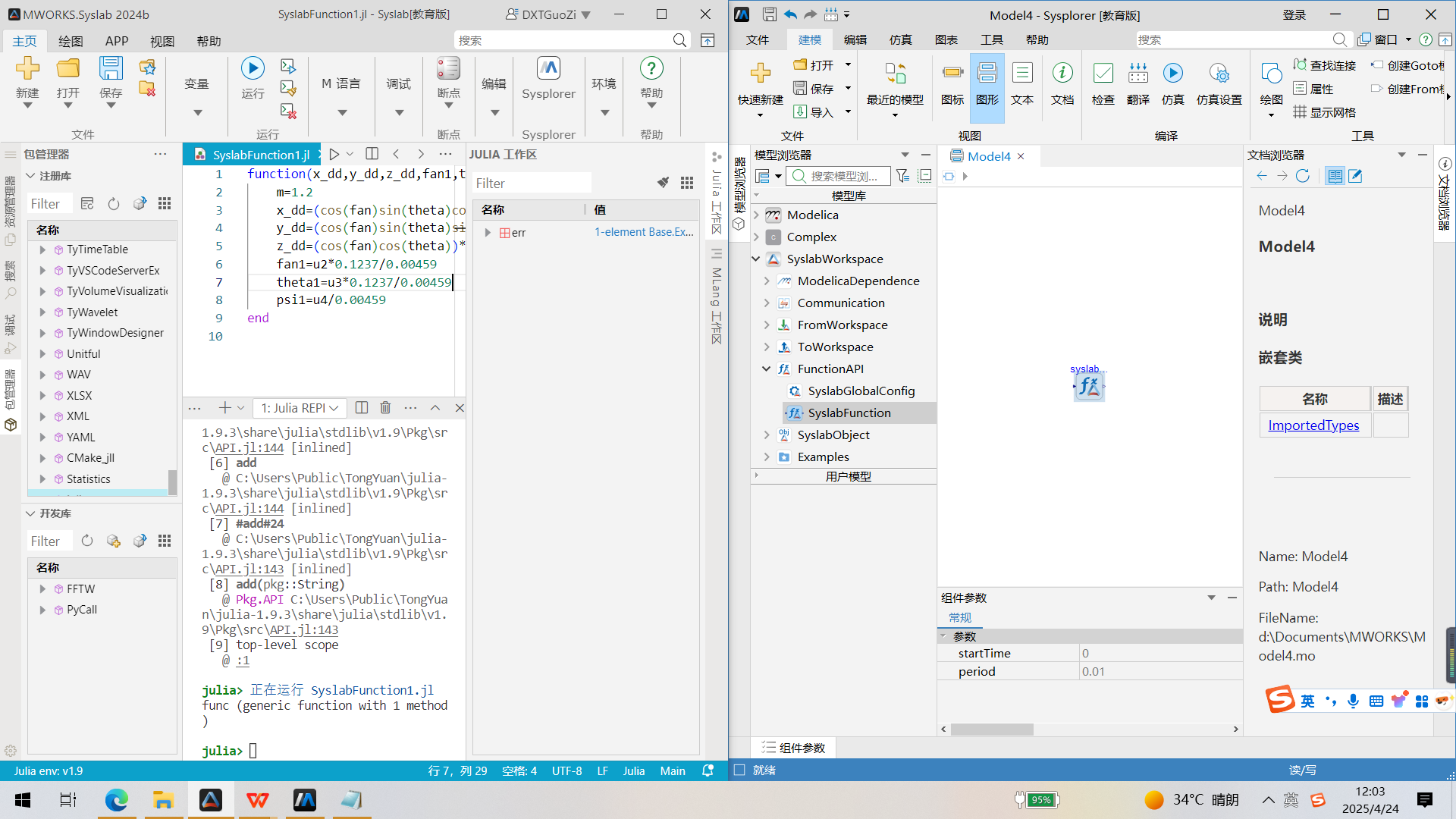This screenshot has height=819, width=1456.
Task: Toggle document view mode in 文档浏览器
Action: pos(1335,176)
